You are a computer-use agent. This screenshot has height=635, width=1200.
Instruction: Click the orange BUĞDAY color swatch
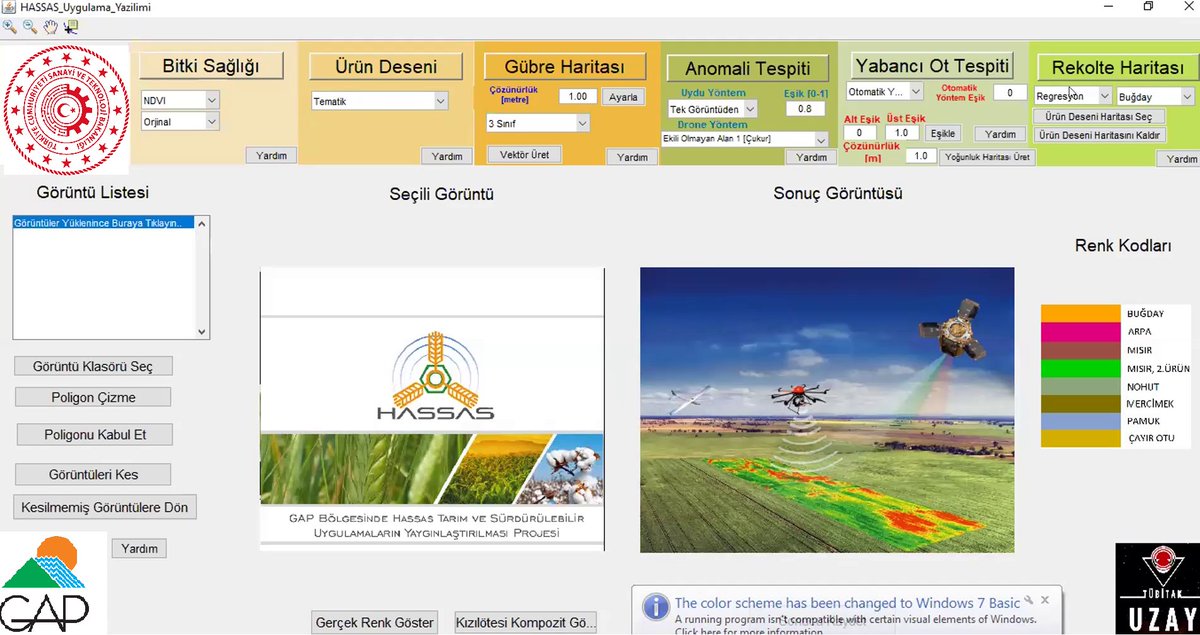1080,314
